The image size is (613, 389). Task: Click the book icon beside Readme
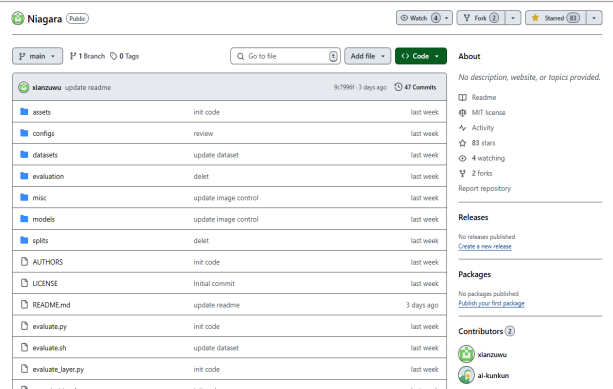pos(462,97)
